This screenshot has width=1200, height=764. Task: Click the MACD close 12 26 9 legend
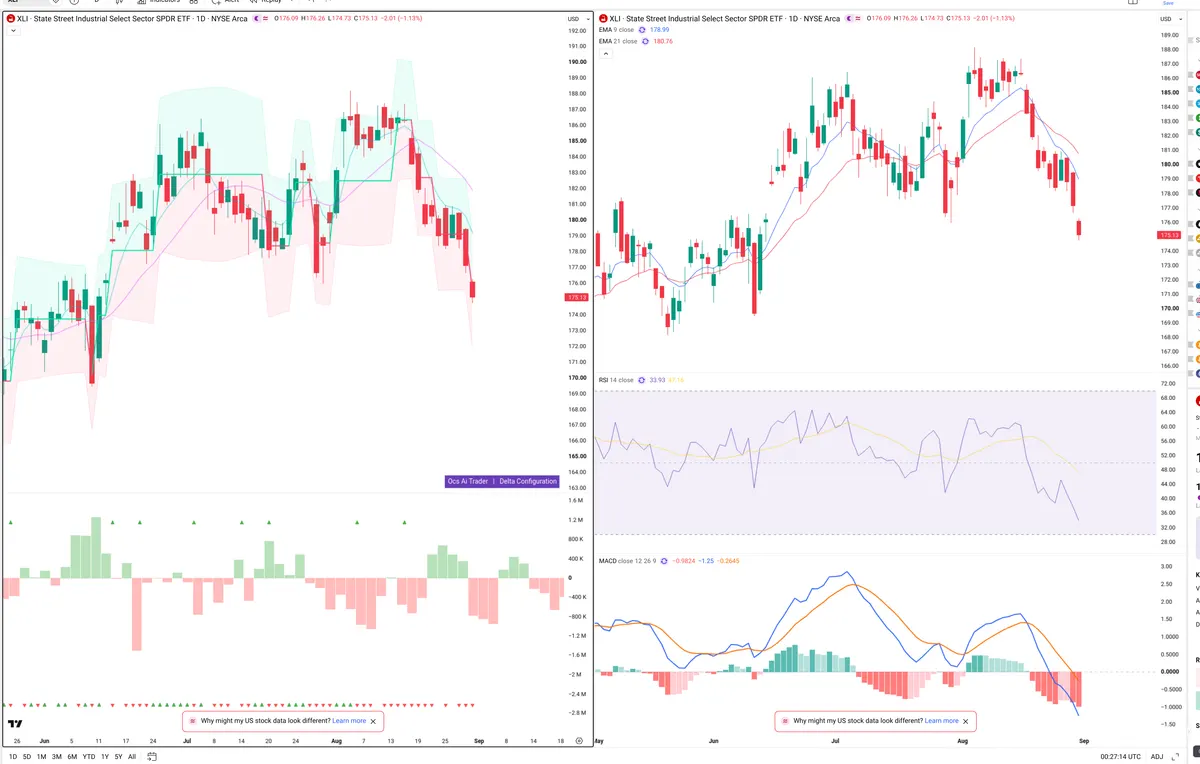(626, 561)
